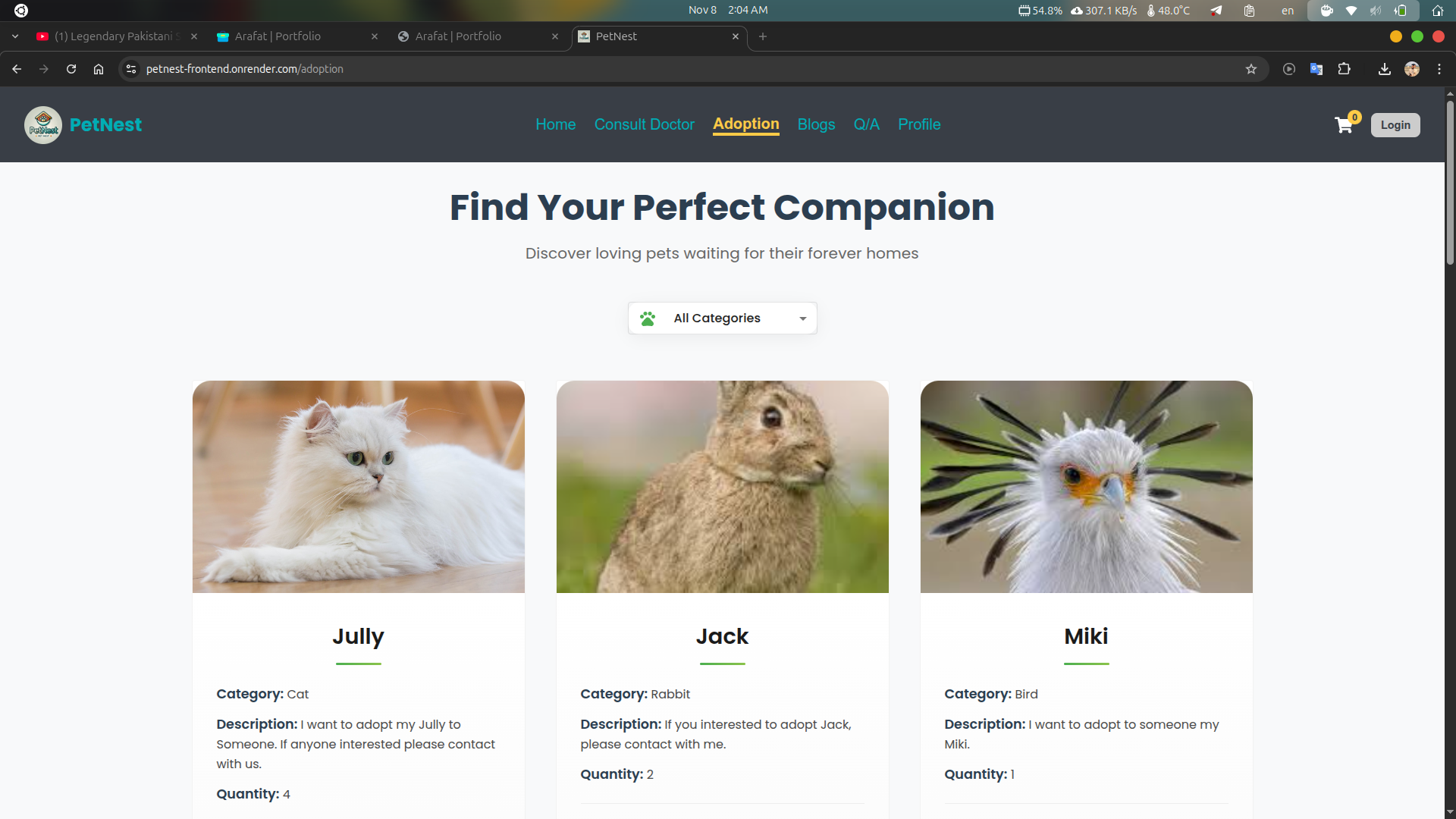Expand the tab search arrow near the tabs
Screen dimensions: 1456x819
(15, 36)
